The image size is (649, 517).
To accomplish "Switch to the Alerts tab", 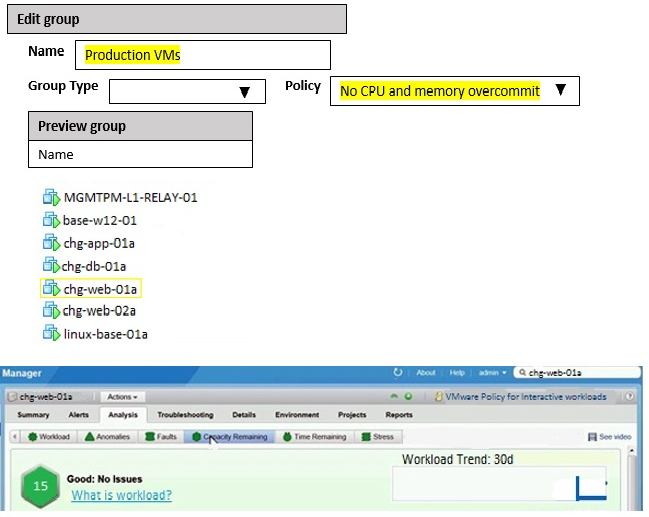I will [79, 415].
